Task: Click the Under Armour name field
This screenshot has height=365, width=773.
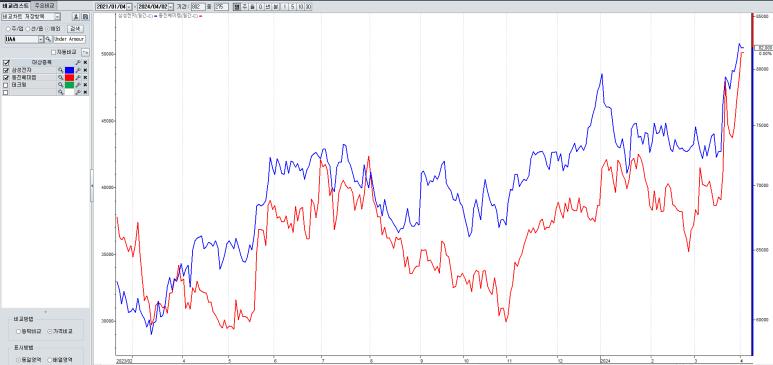Action: (x=70, y=39)
